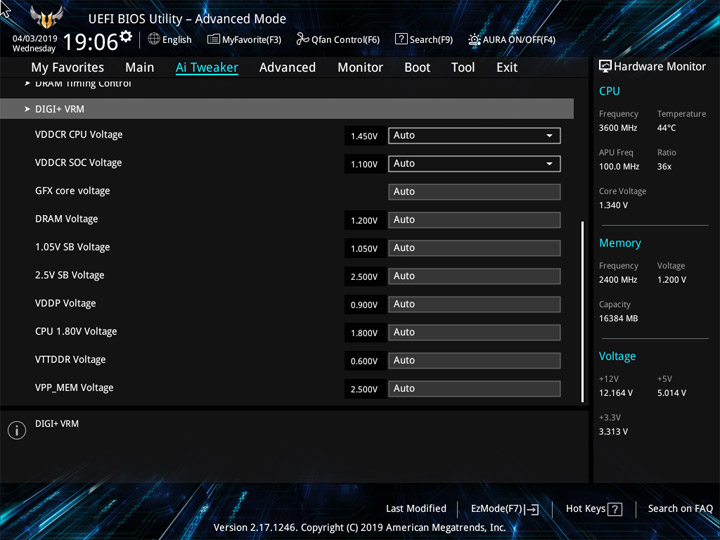
Task: Click the 1.340 V core voltage reading
Action: [613, 205]
